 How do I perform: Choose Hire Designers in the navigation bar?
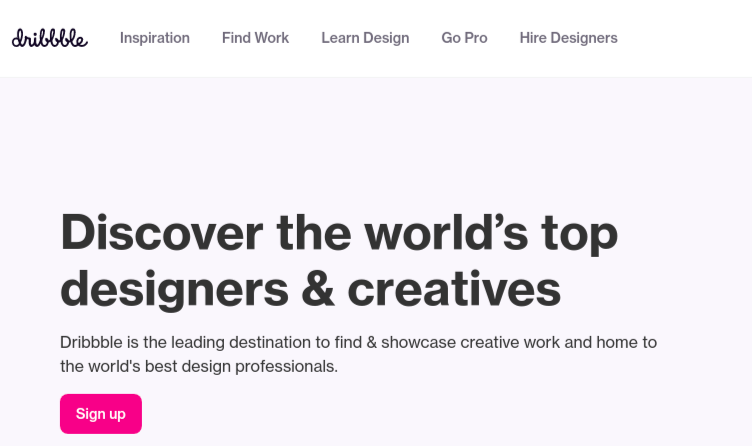568,38
